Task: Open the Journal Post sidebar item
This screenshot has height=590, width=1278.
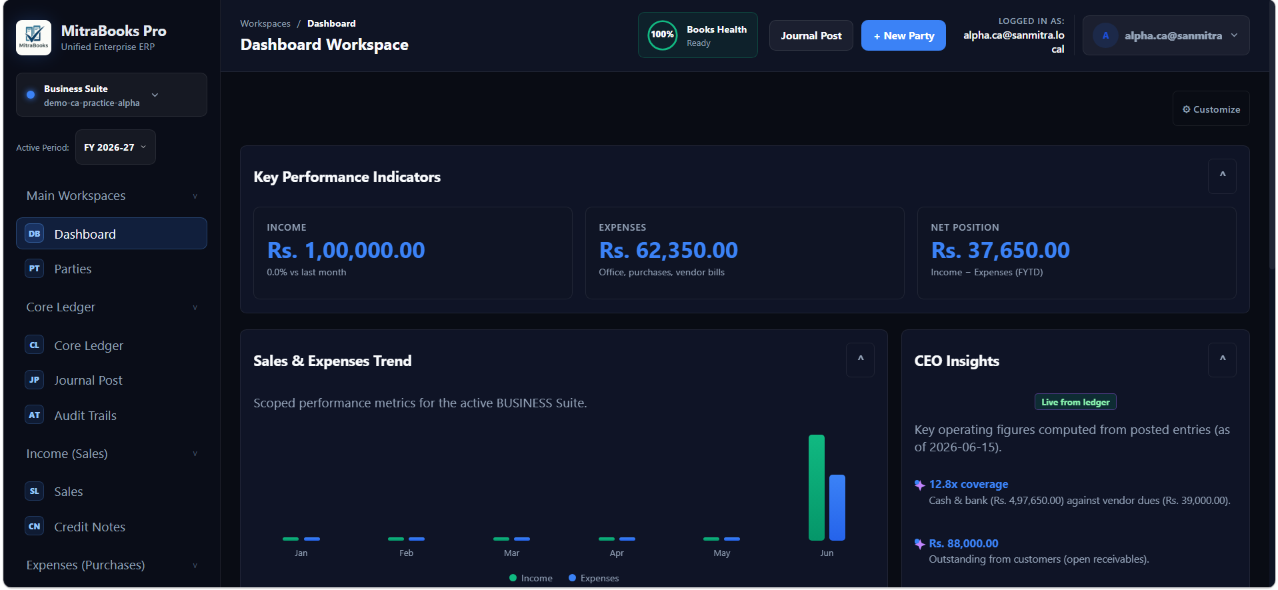Action: click(x=111, y=380)
